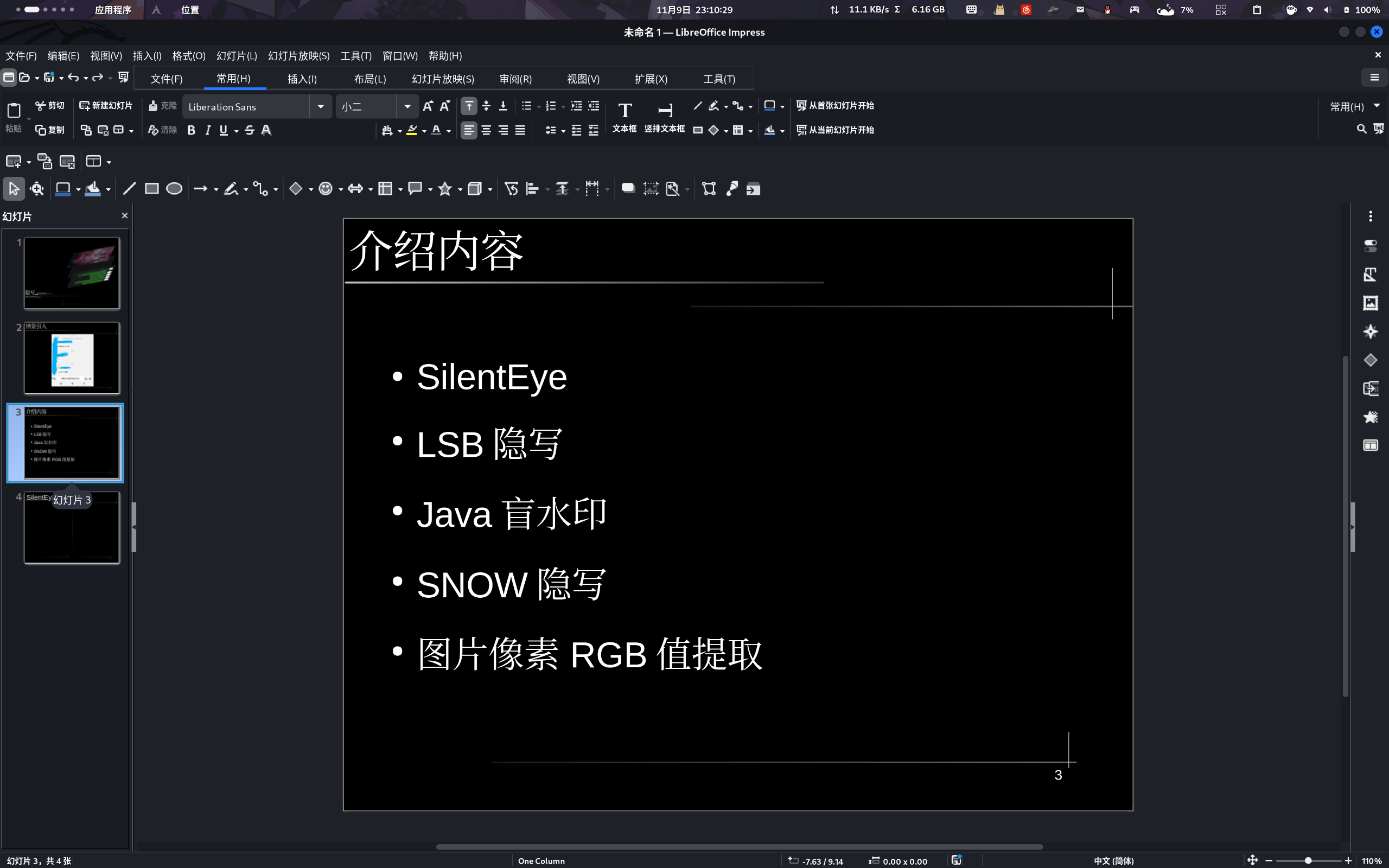1389x868 pixels.
Task: Select the Line drawing tool
Action: point(129,188)
